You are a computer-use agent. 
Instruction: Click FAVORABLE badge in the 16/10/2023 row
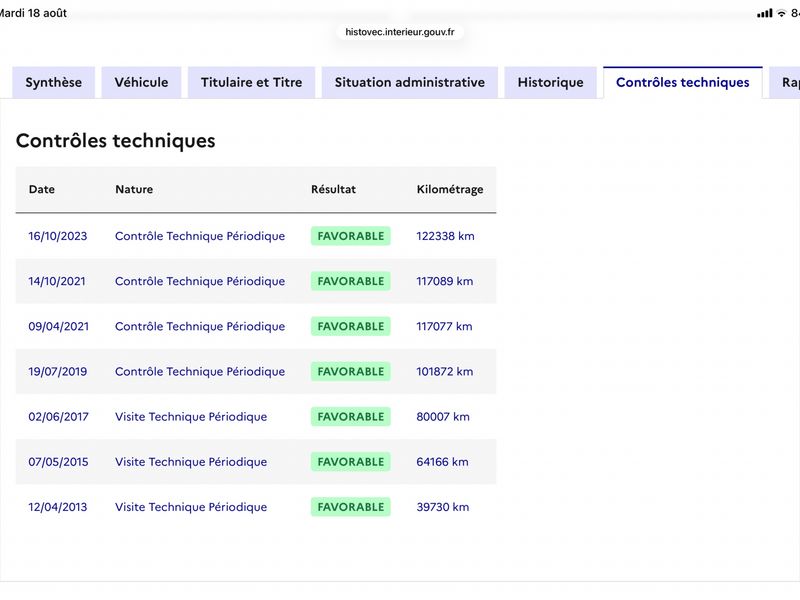point(351,236)
